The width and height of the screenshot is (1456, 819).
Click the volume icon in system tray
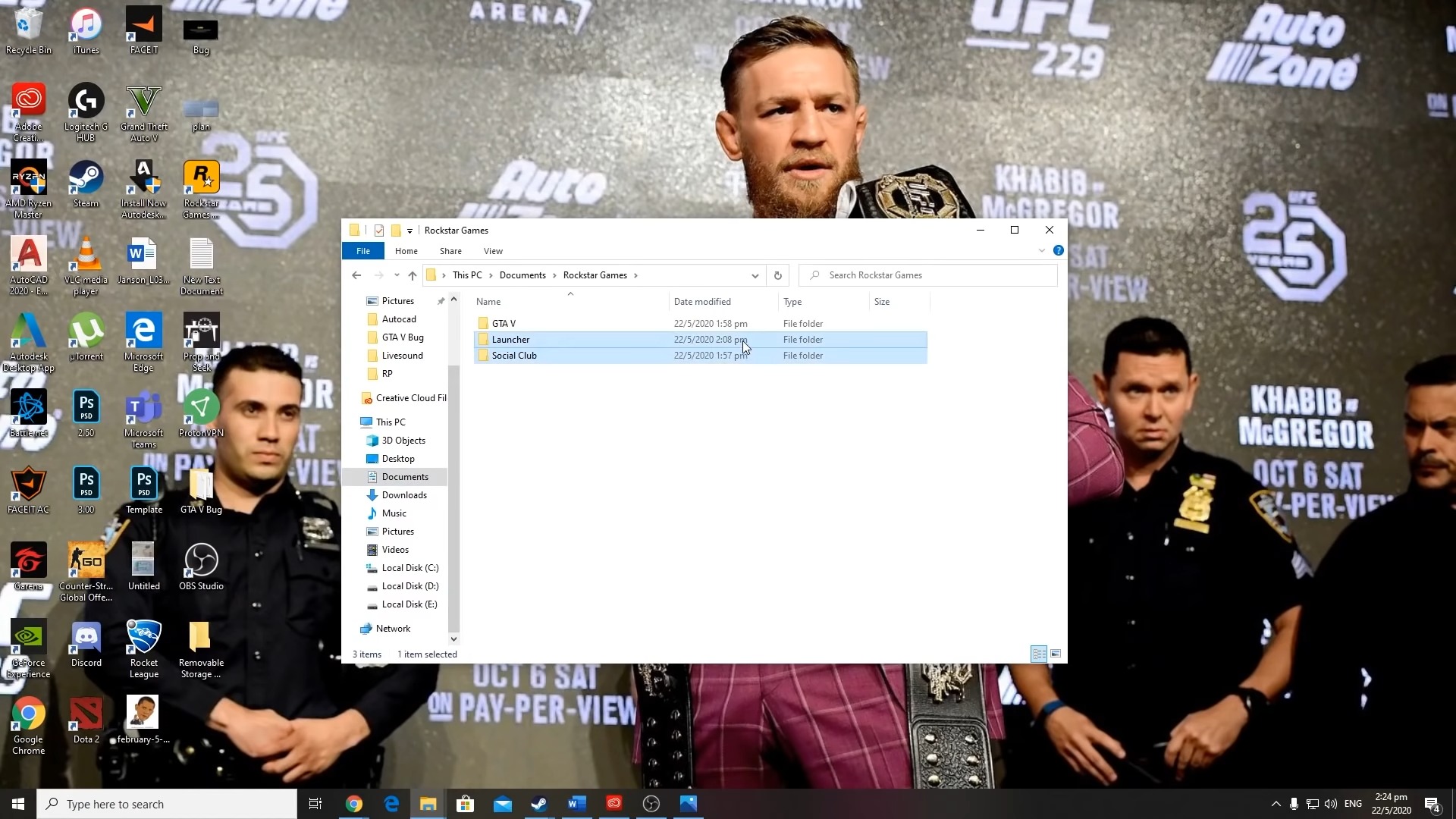click(1331, 804)
